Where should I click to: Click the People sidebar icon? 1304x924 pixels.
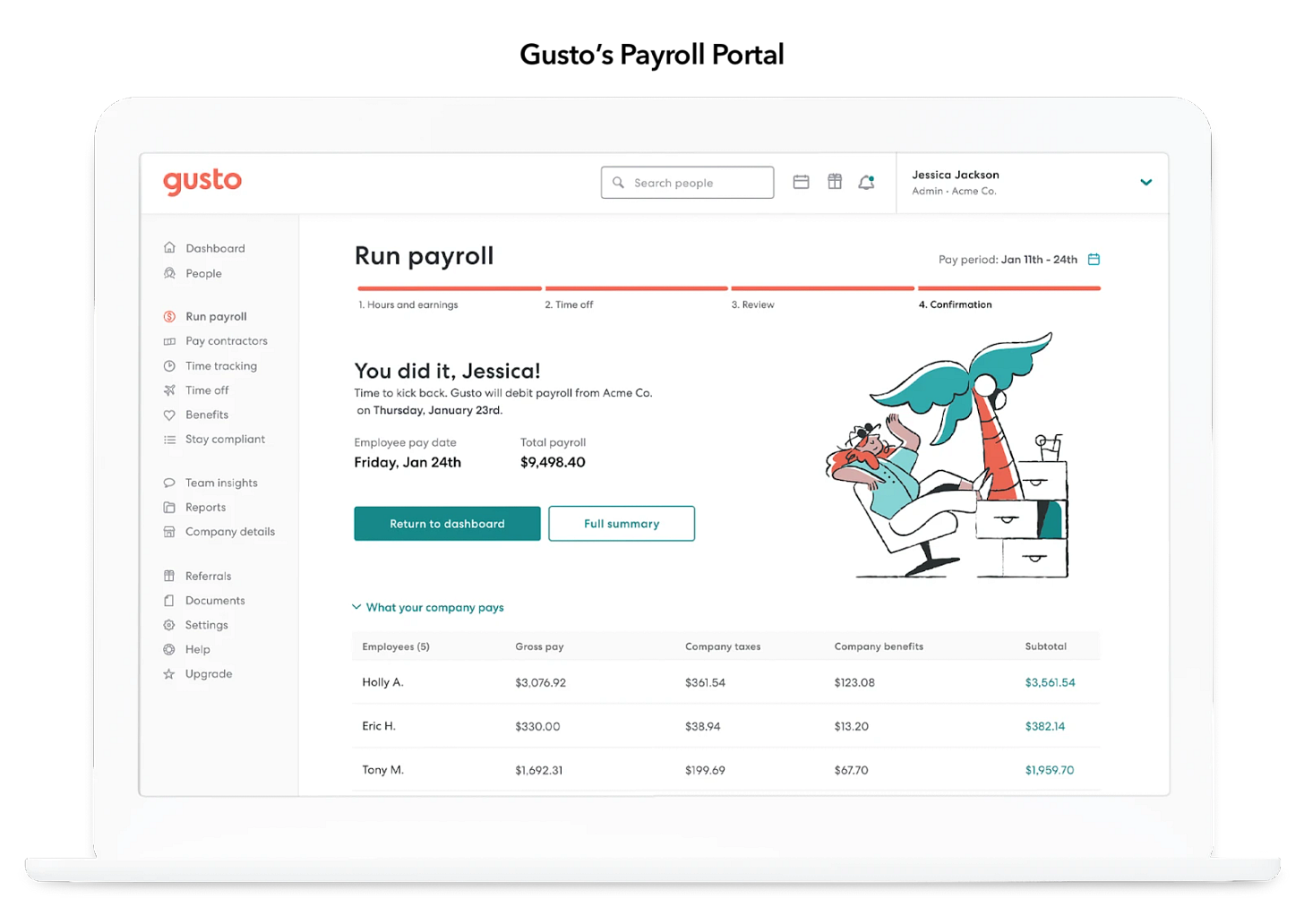pyautogui.click(x=169, y=273)
